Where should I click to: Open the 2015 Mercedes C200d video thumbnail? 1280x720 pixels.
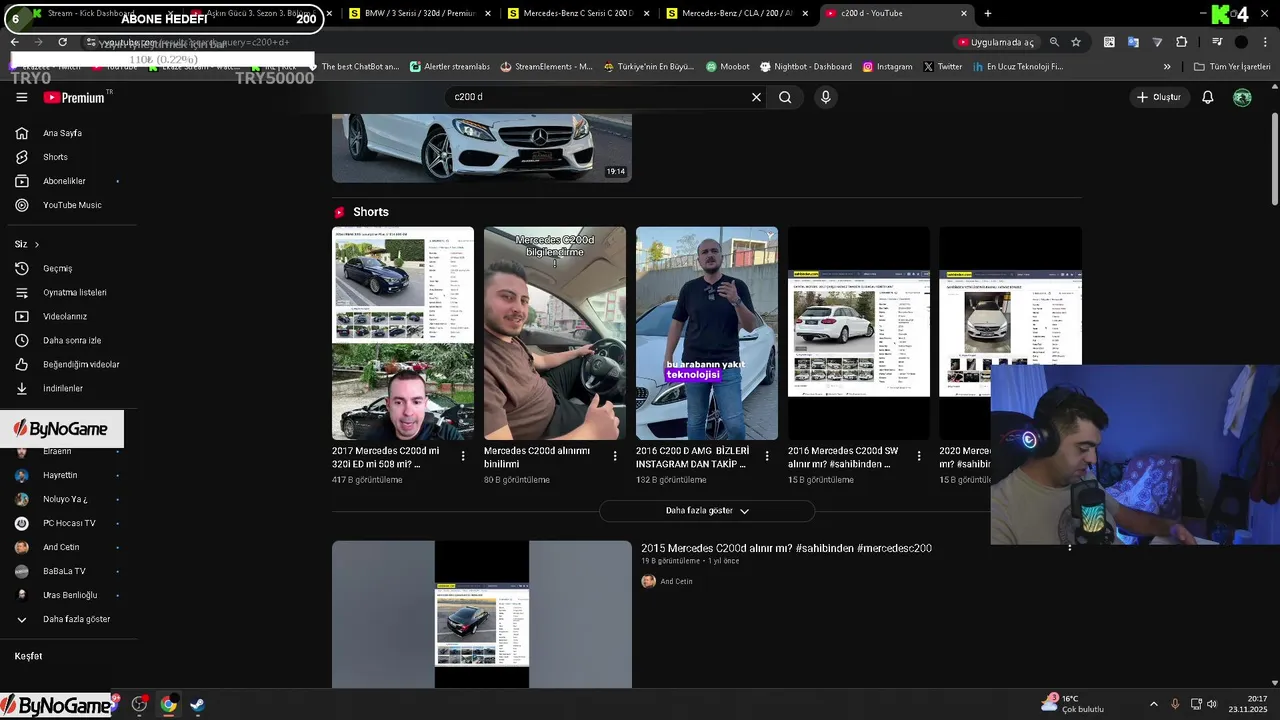coord(482,614)
